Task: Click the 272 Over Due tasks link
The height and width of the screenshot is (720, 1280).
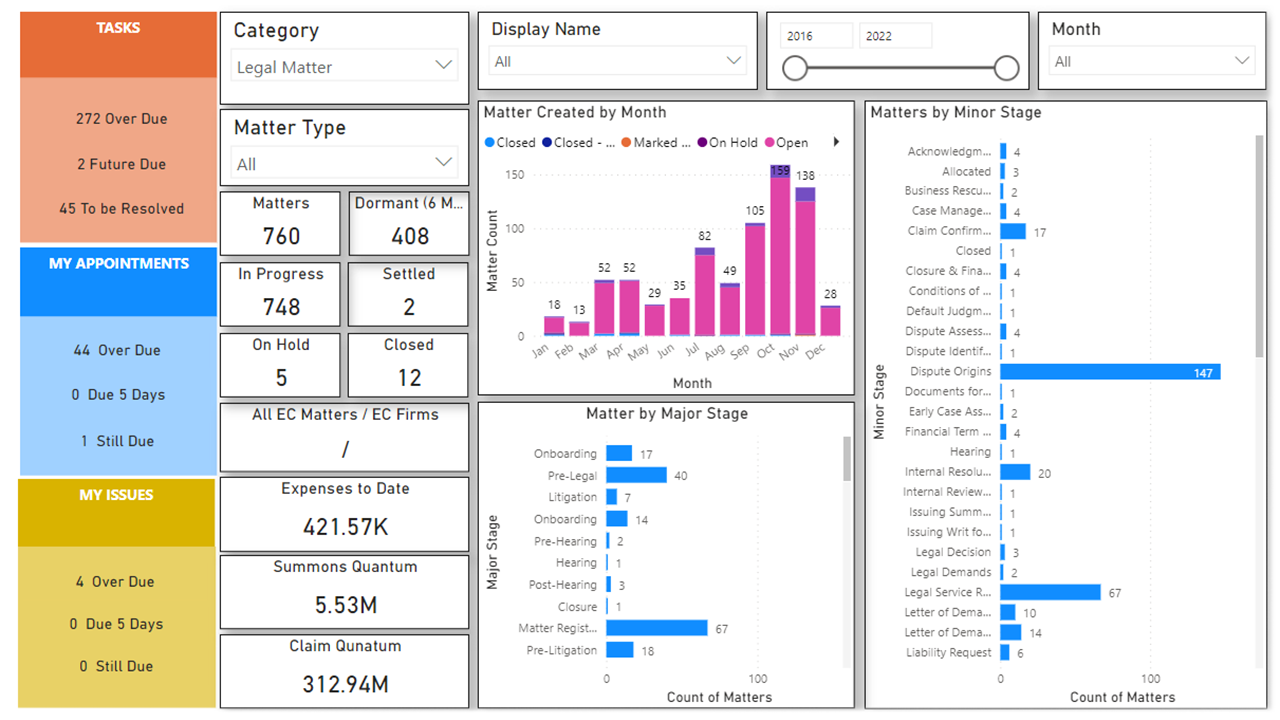Action: pyautogui.click(x=122, y=119)
